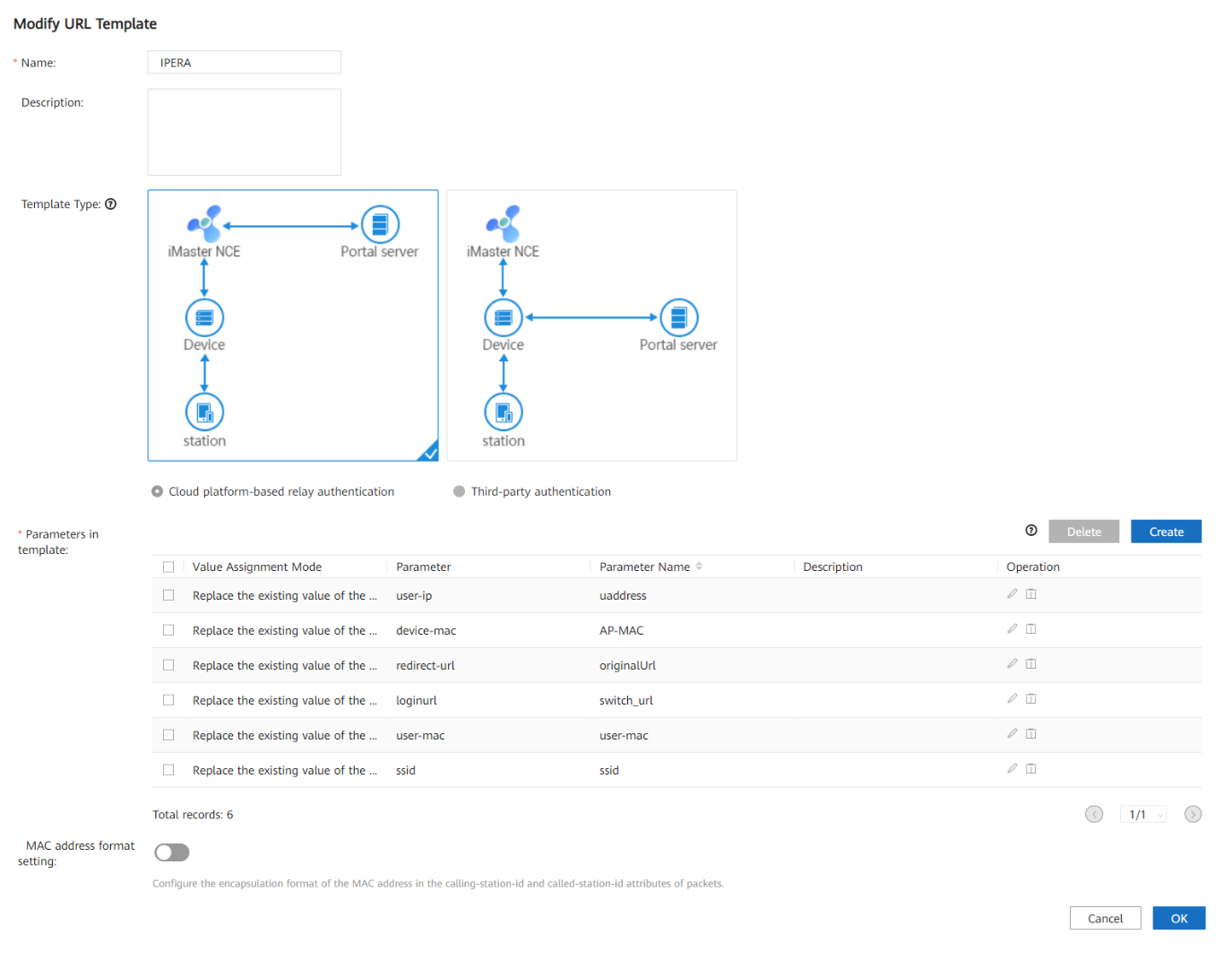The height and width of the screenshot is (960, 1232).
Task: Open the 1/1 page selector dropdown
Action: coord(1143,814)
